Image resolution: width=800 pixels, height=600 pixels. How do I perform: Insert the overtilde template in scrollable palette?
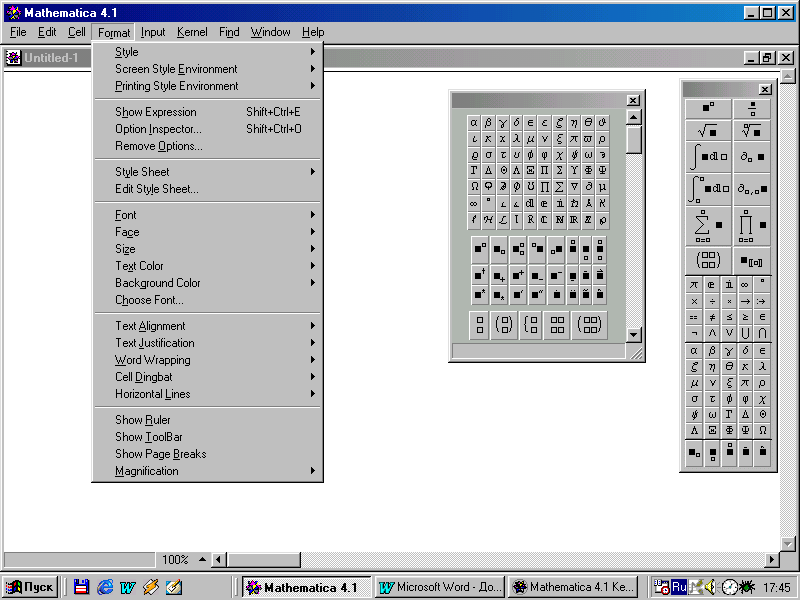[x=586, y=294]
